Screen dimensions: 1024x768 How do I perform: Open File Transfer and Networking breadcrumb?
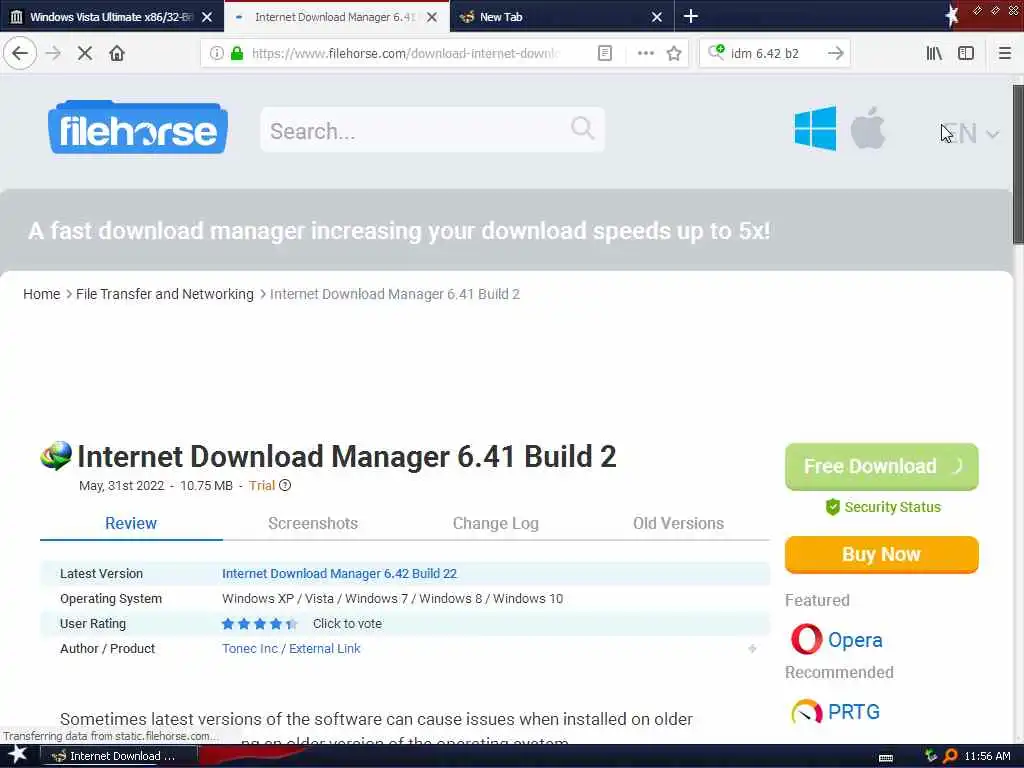[165, 294]
